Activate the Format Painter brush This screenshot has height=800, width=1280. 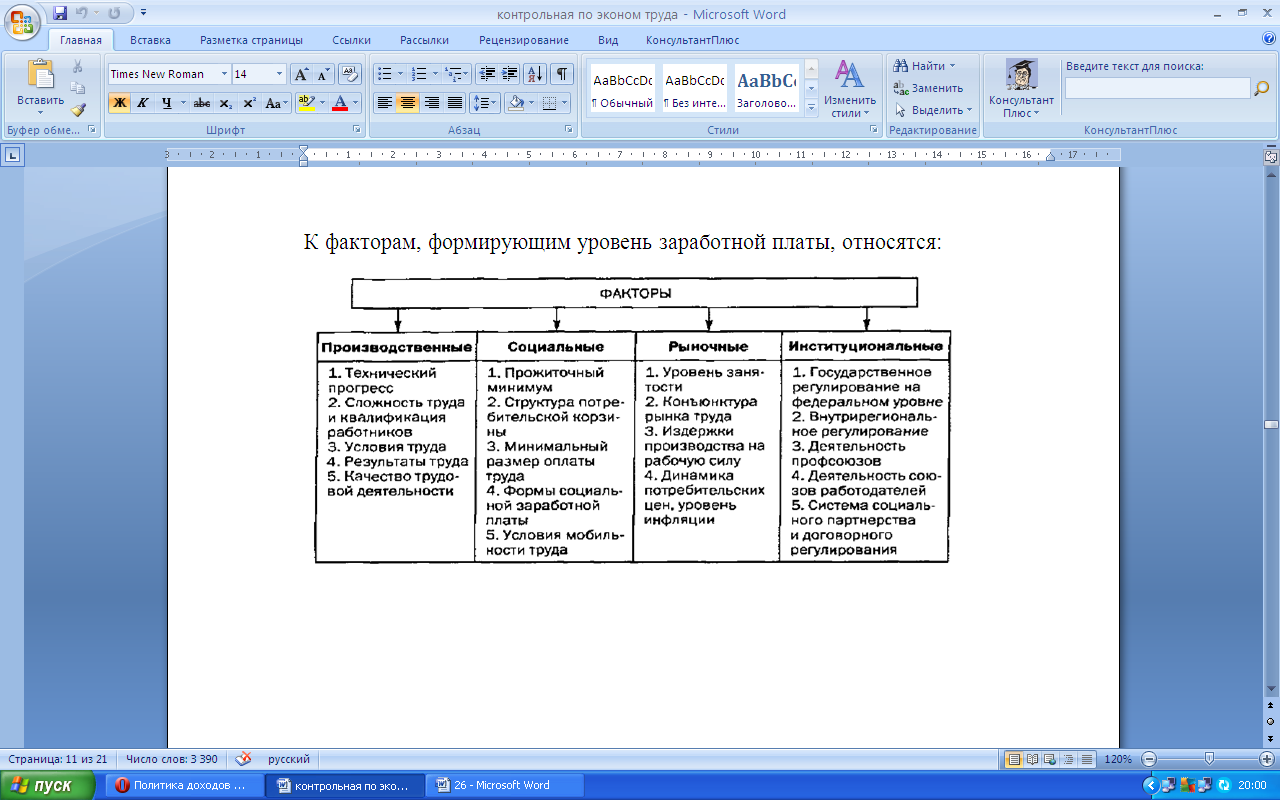tap(78, 110)
